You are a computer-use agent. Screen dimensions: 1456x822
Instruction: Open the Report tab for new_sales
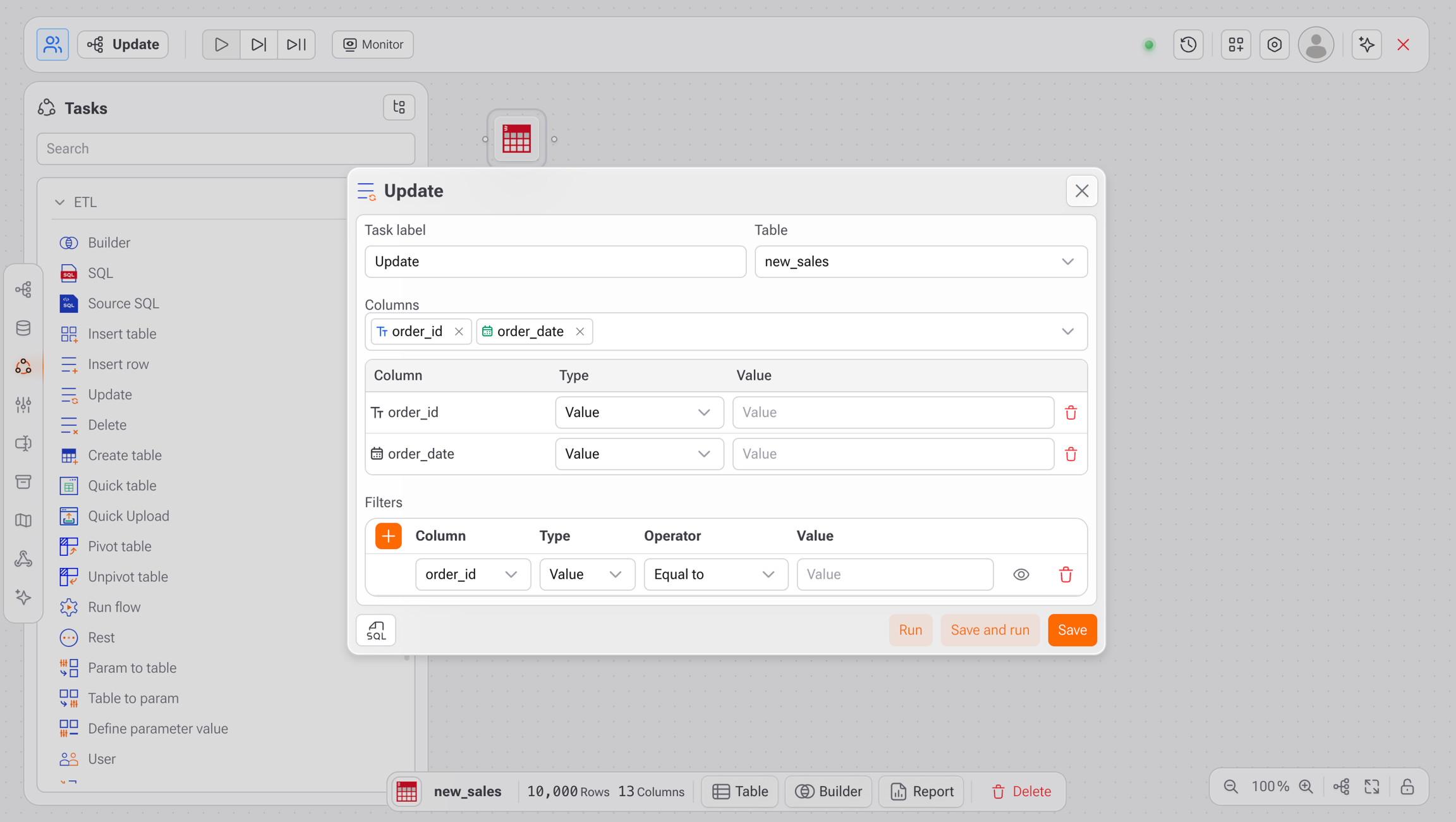click(x=921, y=792)
